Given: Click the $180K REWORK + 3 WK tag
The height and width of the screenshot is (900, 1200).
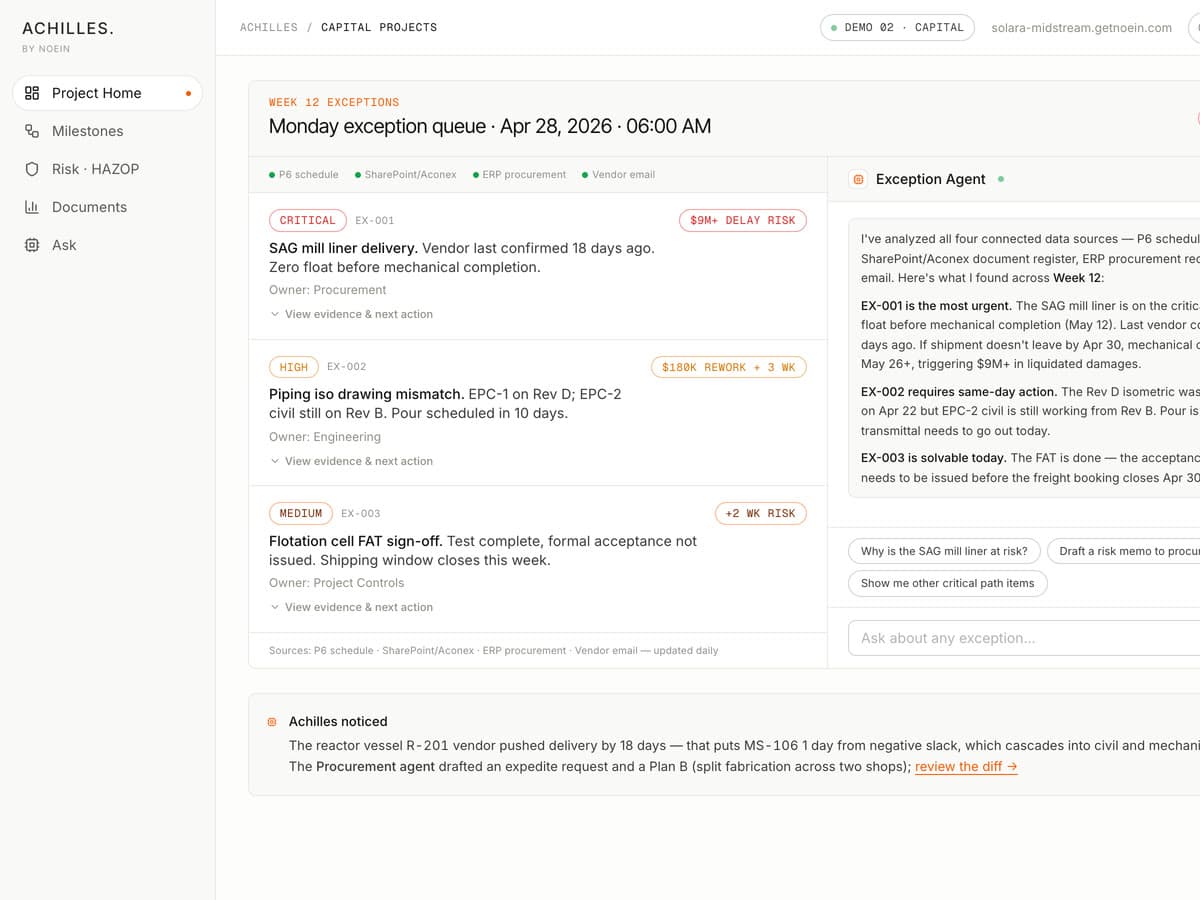Looking at the screenshot, I should tap(729, 367).
